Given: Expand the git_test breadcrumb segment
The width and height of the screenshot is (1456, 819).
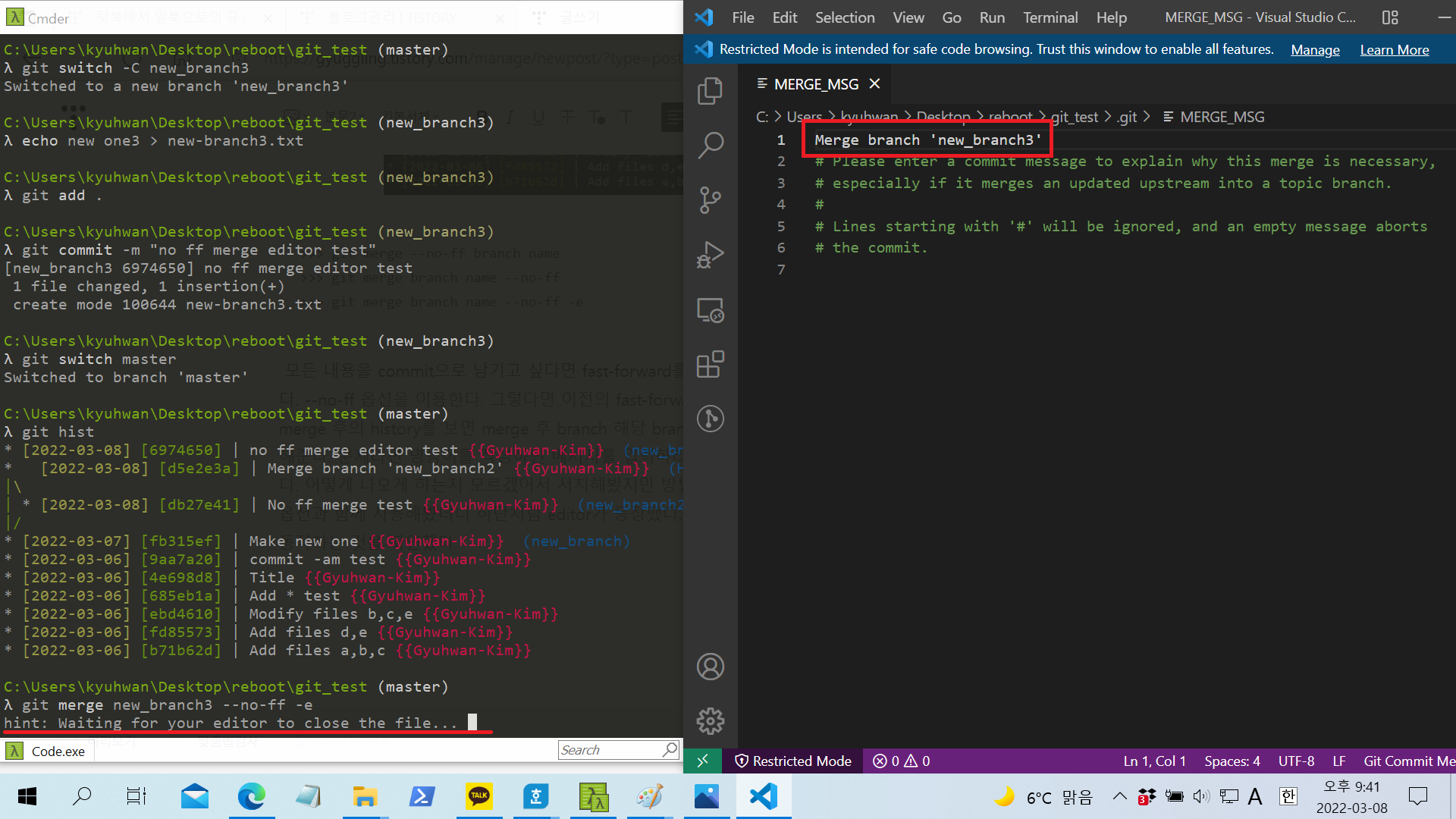Looking at the screenshot, I should click(1074, 117).
